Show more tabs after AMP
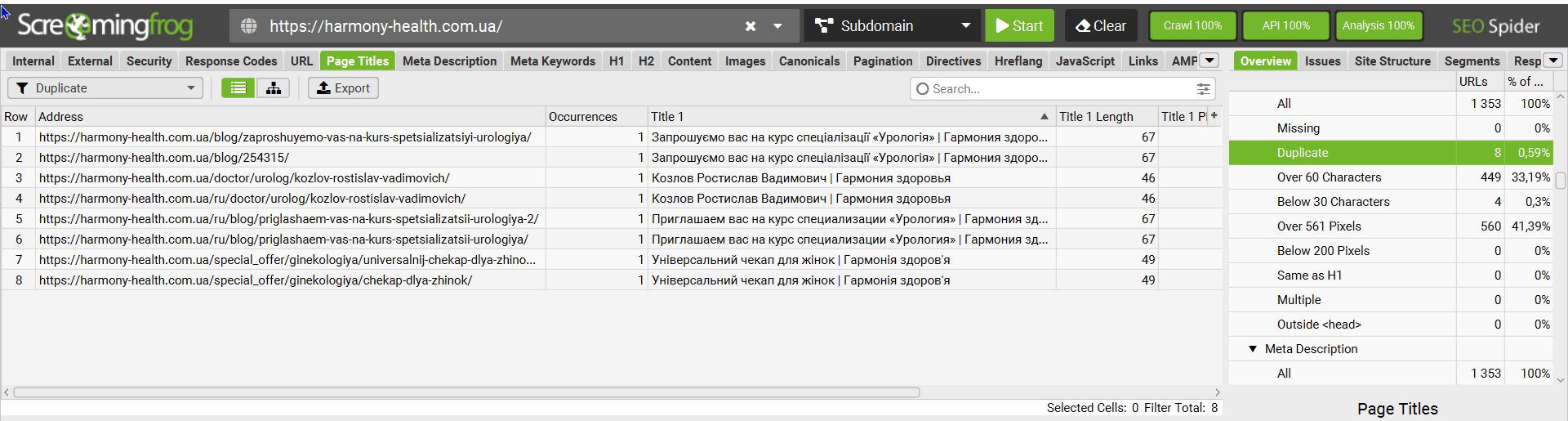This screenshot has width=1568, height=421. pos(1210,60)
